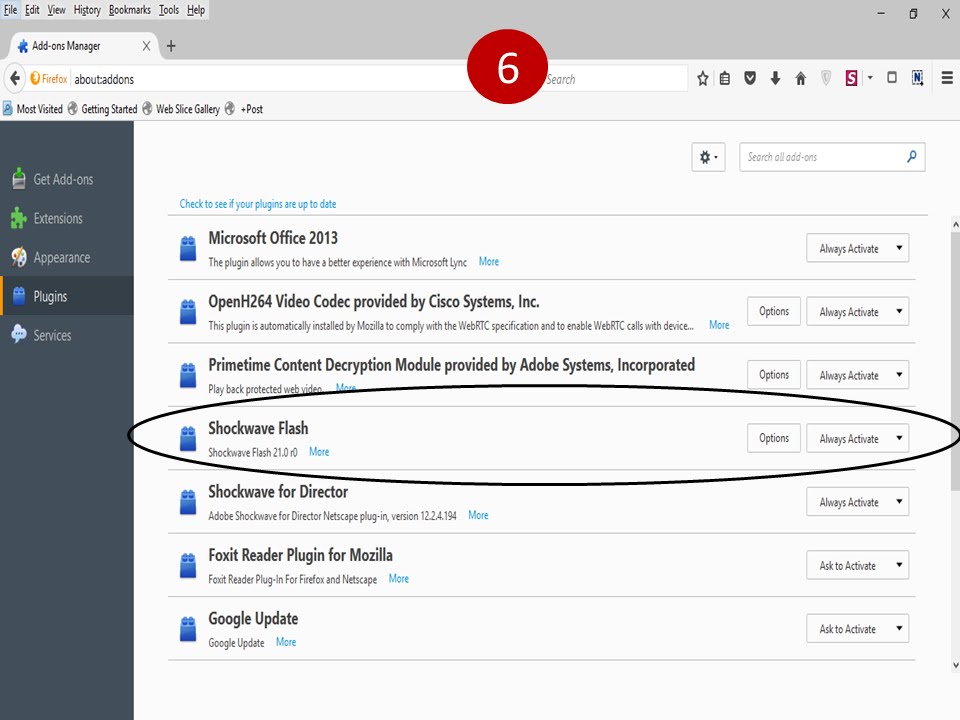Click Getting Started bookmark

tap(103, 109)
